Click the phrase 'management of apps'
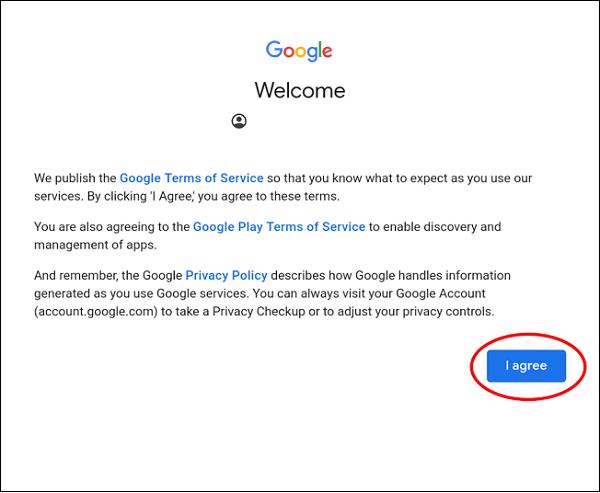The width and height of the screenshot is (600, 493). pyautogui.click(x=95, y=245)
